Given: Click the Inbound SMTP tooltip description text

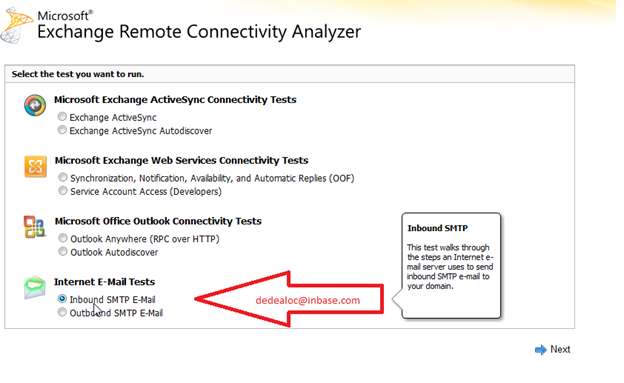Looking at the screenshot, I should click(x=450, y=267).
